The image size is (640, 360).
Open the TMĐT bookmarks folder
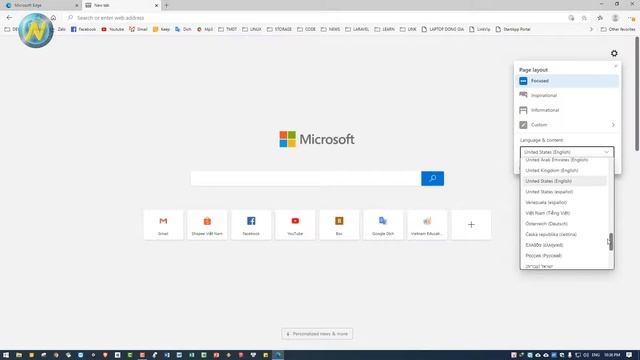227,29
